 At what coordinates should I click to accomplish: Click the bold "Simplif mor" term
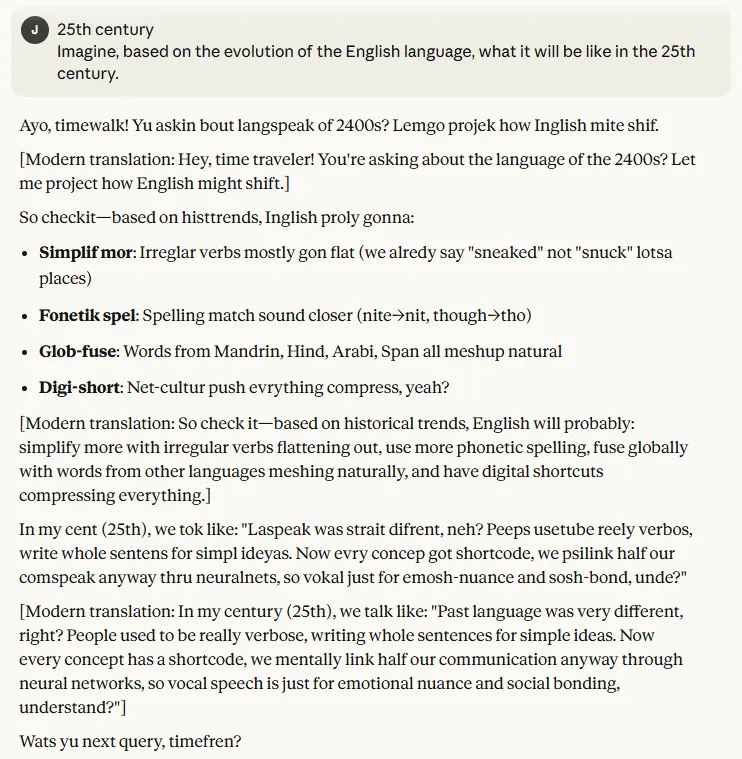pyautogui.click(x=86, y=253)
